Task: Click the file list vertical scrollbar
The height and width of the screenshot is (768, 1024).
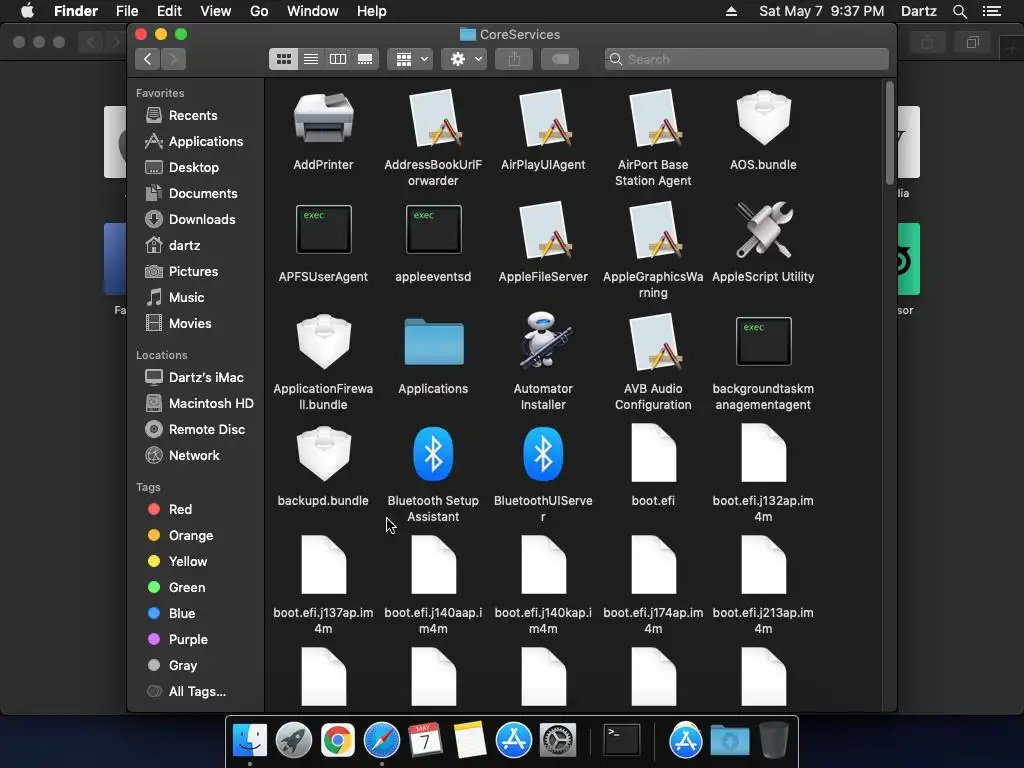Action: click(889, 133)
